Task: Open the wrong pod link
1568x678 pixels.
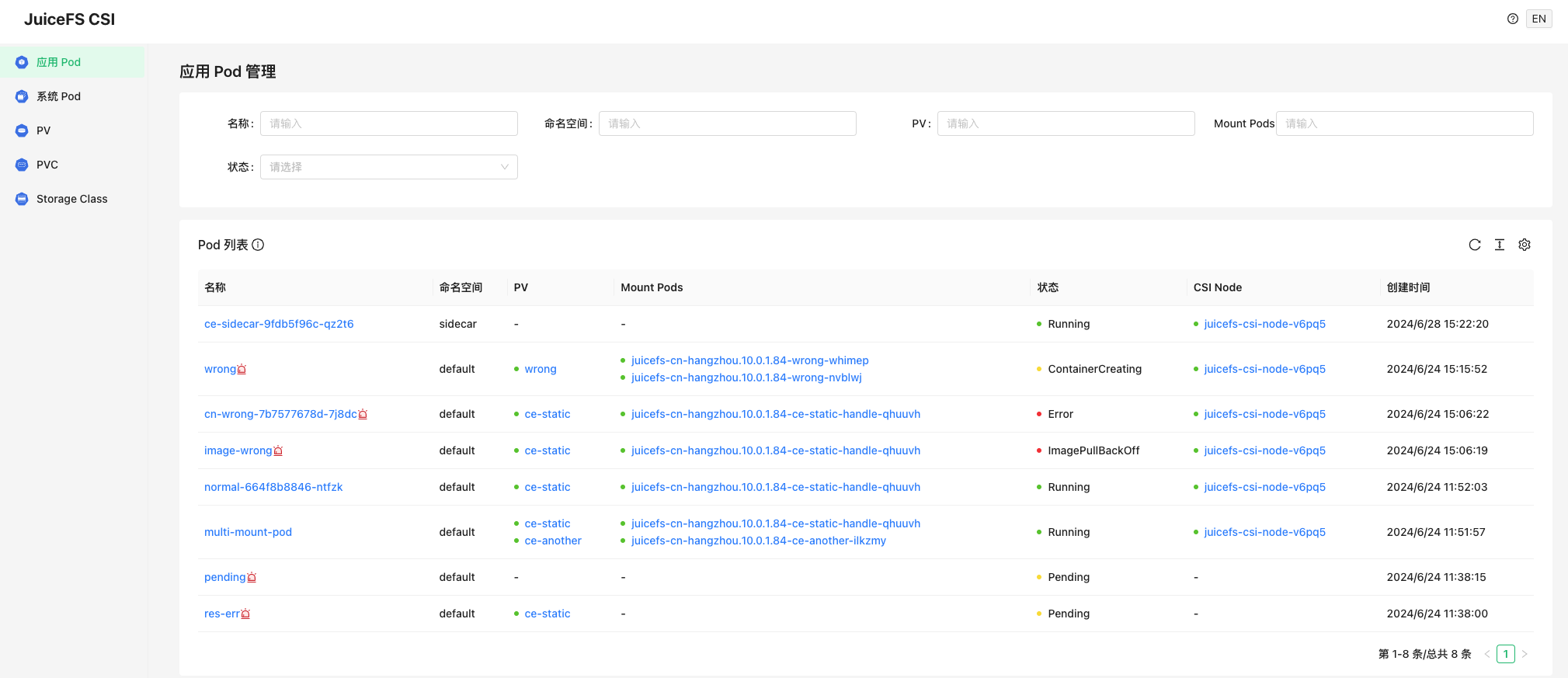Action: (x=220, y=369)
